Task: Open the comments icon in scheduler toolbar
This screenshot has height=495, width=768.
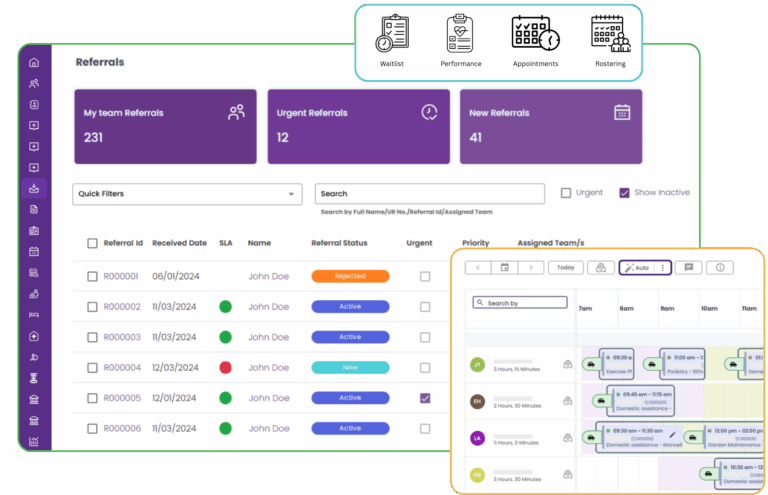Action: click(x=688, y=268)
